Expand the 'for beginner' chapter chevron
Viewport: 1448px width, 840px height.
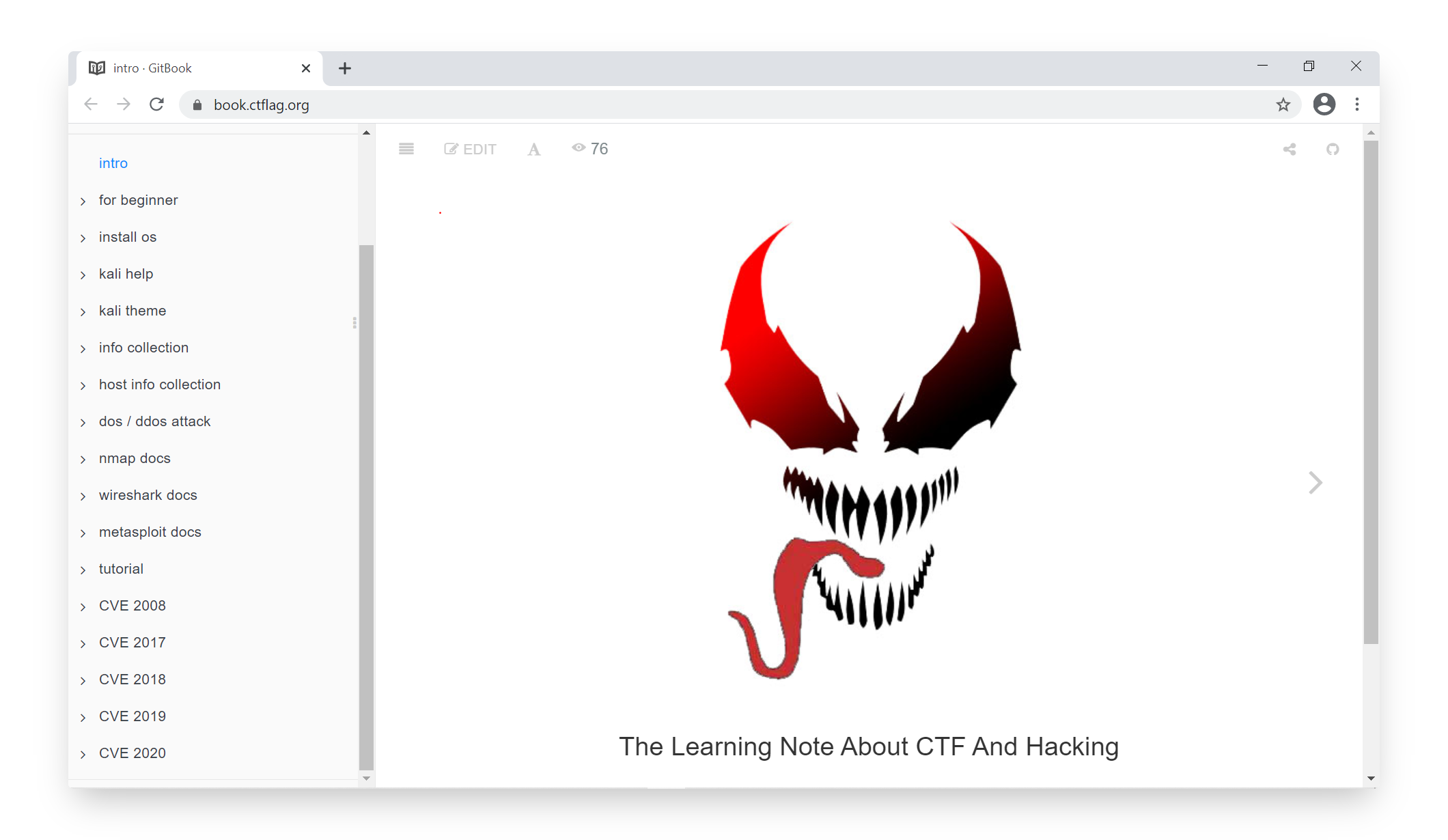pos(83,201)
